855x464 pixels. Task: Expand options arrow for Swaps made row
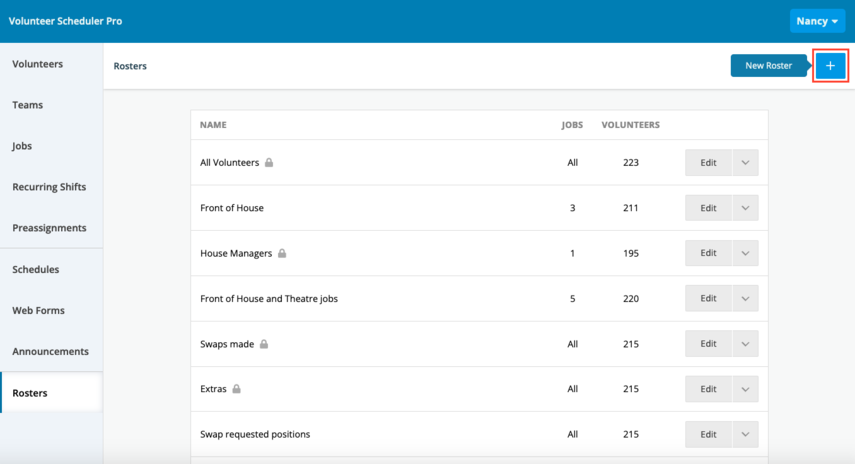pos(745,344)
